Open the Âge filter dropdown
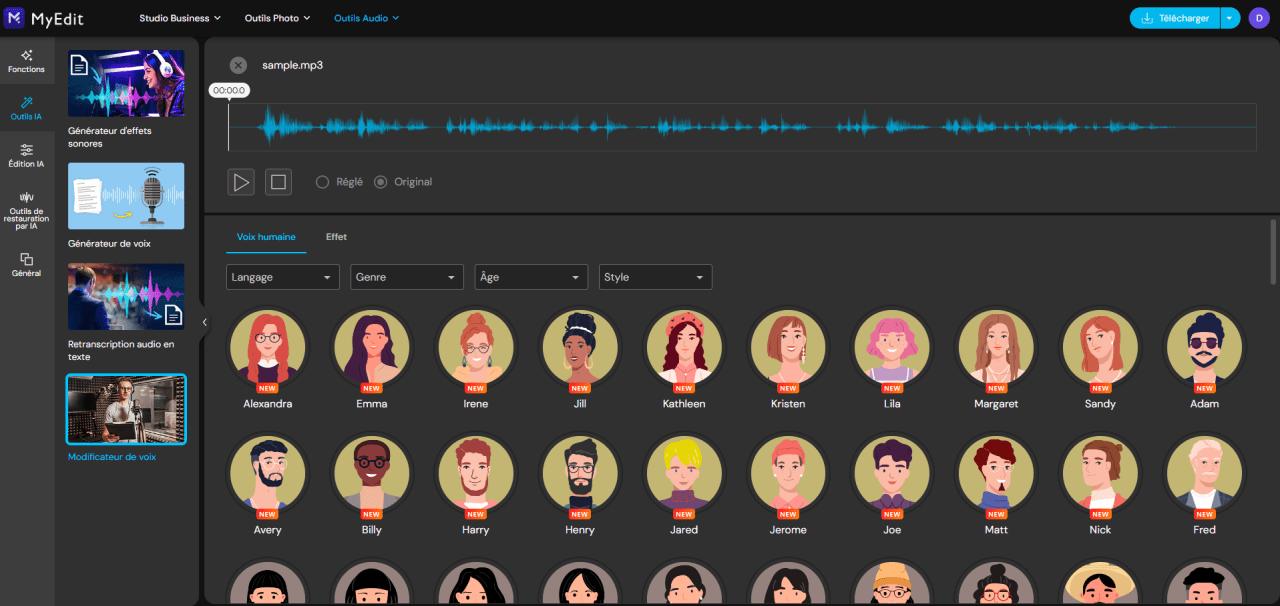 click(531, 277)
